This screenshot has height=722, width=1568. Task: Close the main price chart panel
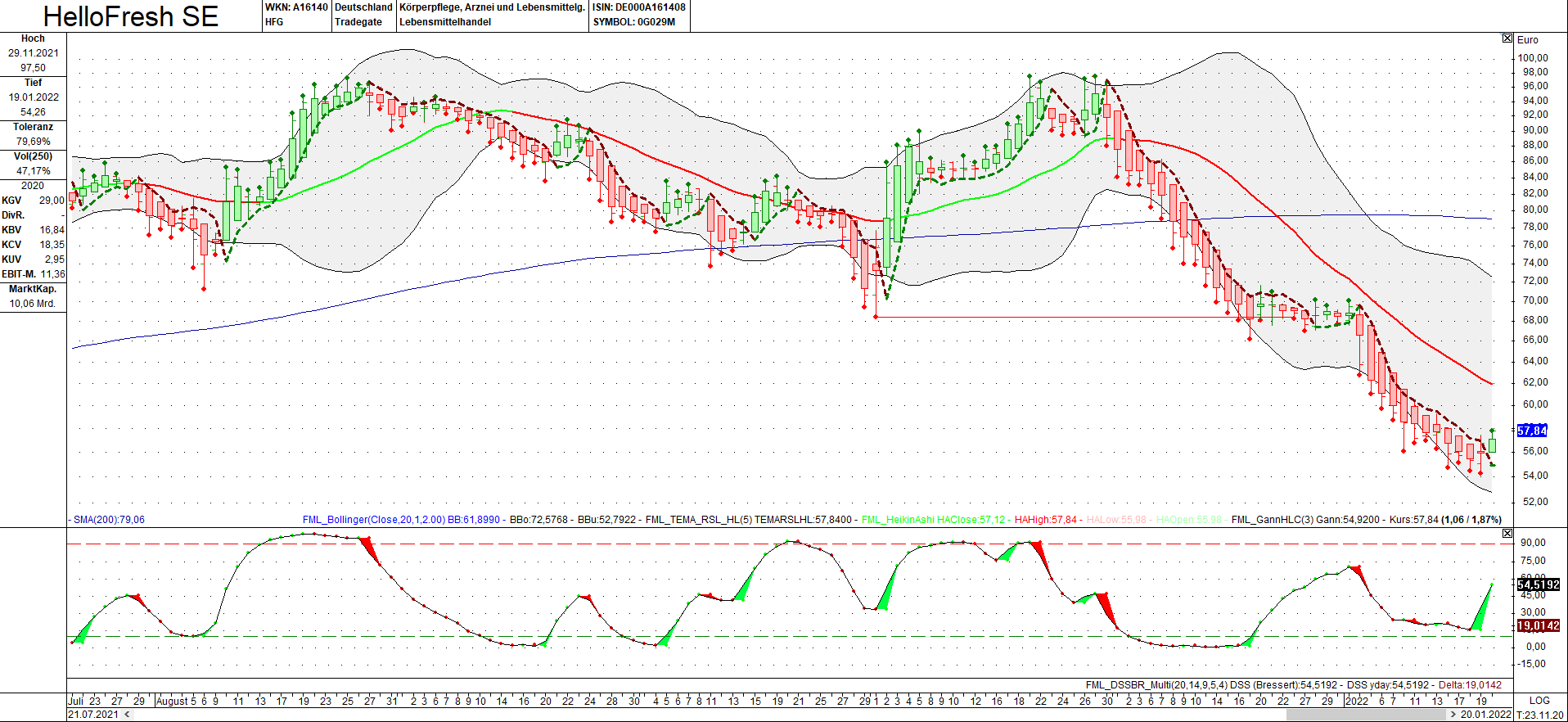pyautogui.click(x=1507, y=38)
